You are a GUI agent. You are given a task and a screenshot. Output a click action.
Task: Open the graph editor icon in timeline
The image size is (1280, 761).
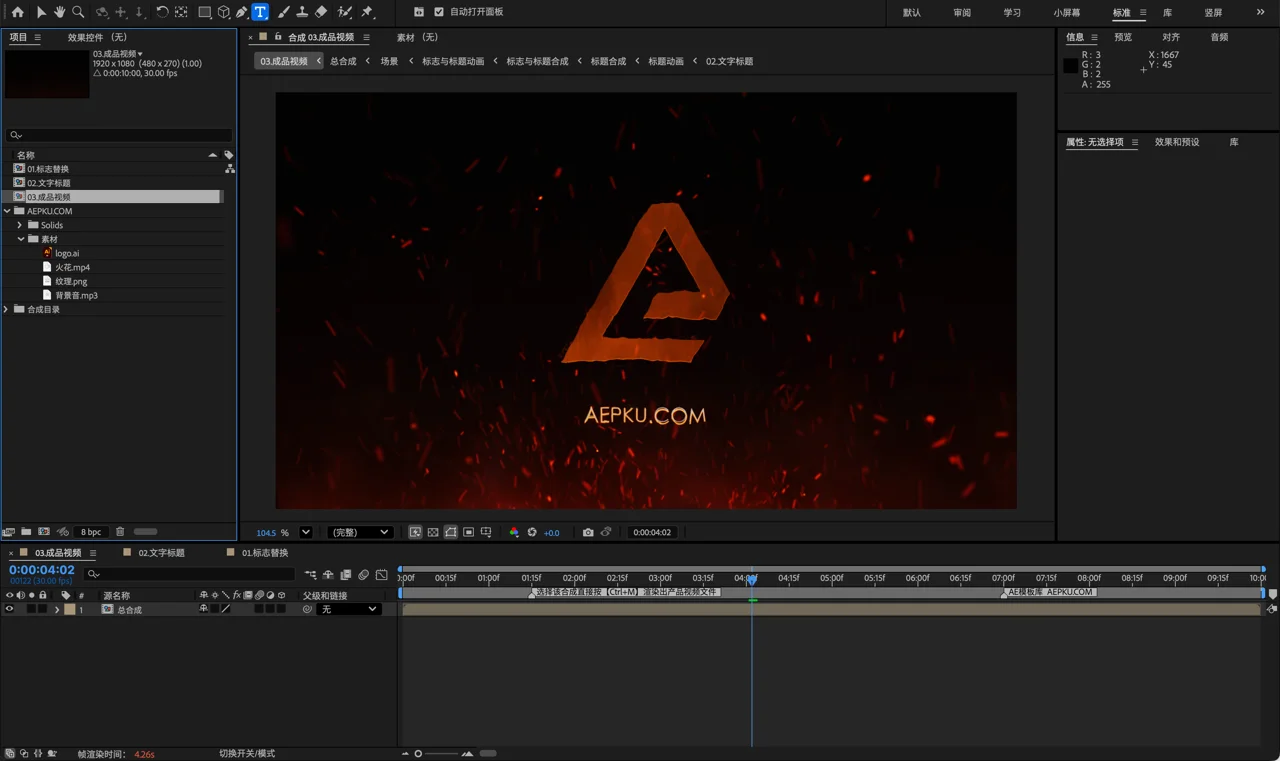pos(381,575)
